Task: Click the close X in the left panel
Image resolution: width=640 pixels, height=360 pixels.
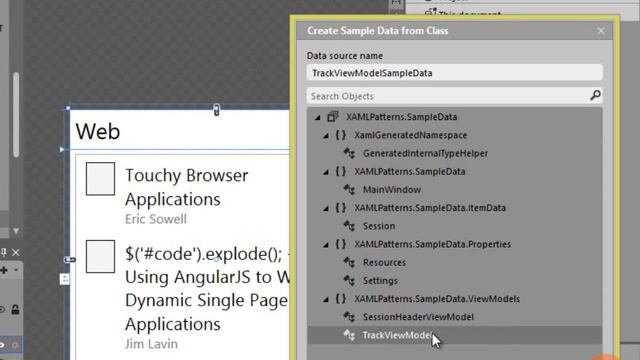Action: (16, 253)
